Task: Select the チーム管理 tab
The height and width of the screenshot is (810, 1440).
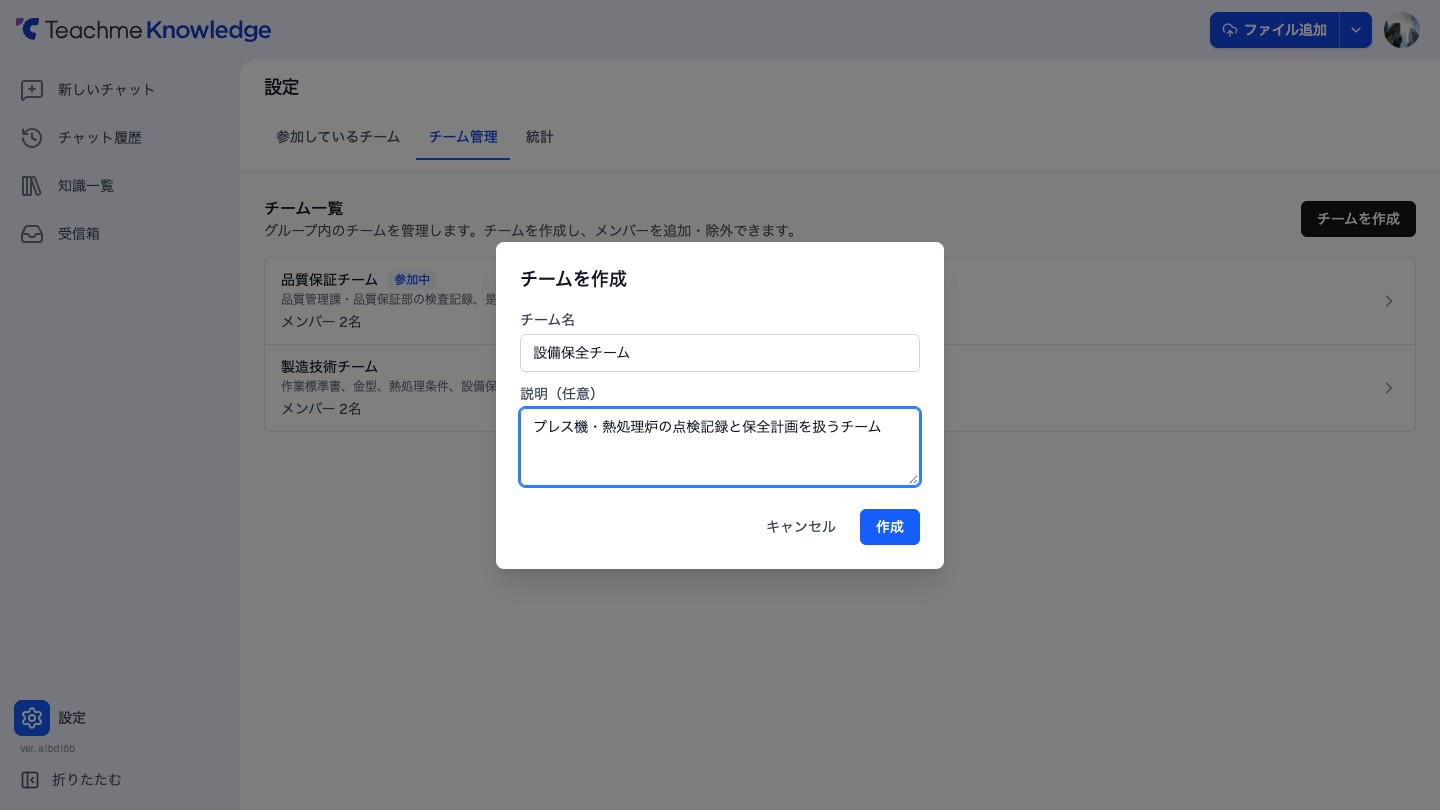Action: pyautogui.click(x=463, y=137)
